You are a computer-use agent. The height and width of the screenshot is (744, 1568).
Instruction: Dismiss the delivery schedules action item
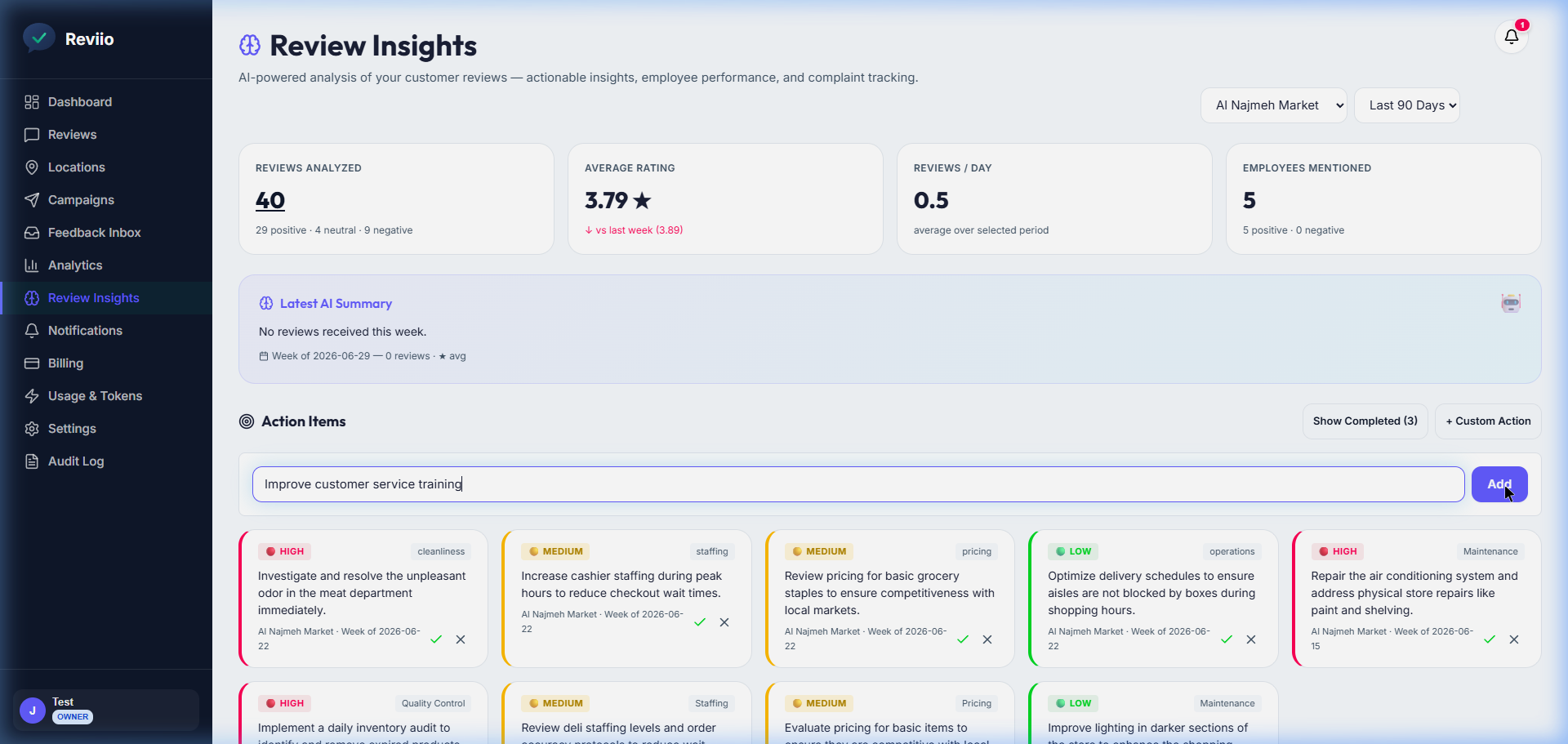pyautogui.click(x=1251, y=639)
